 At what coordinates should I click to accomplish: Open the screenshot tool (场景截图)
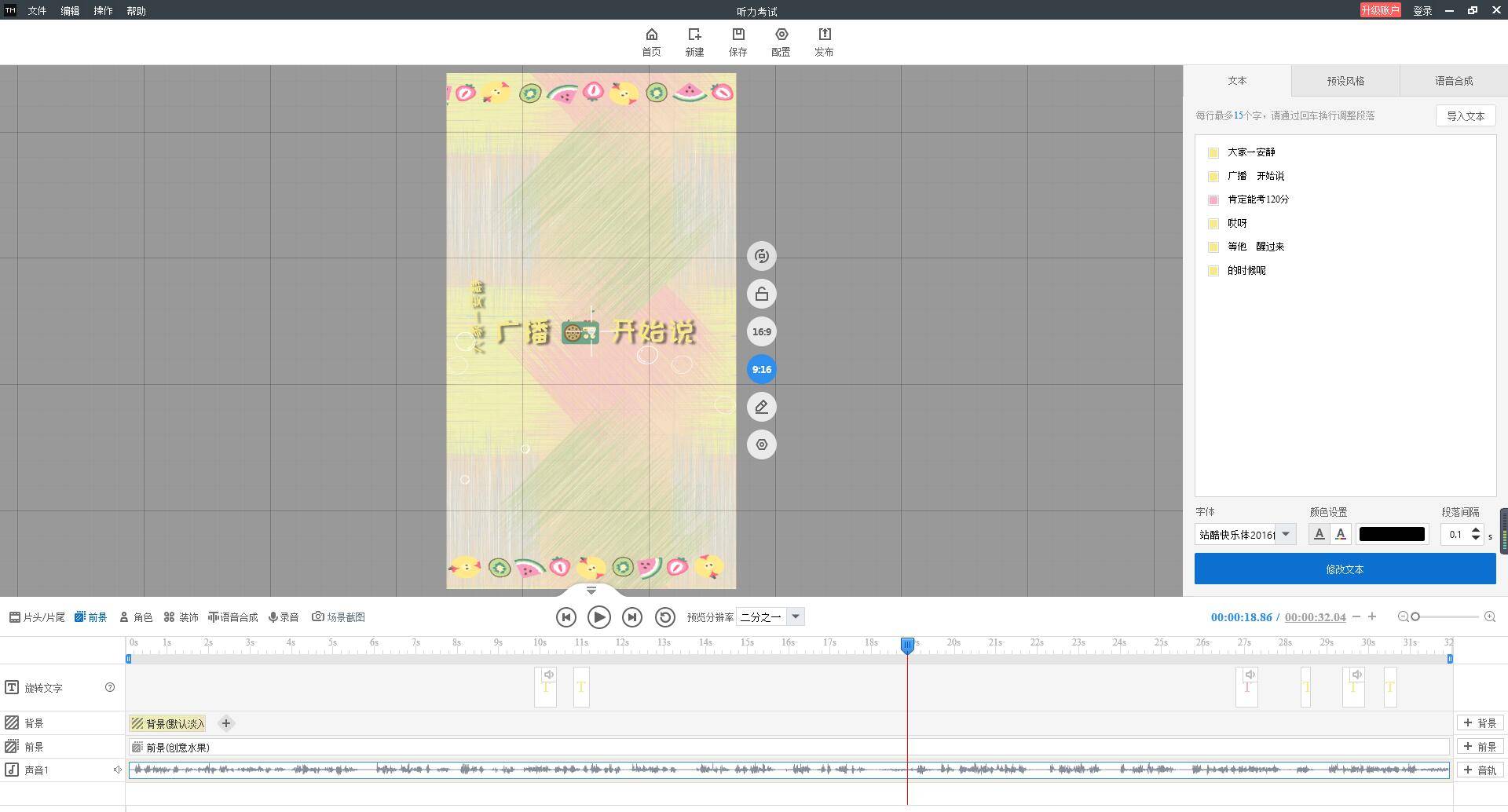pyautogui.click(x=339, y=617)
